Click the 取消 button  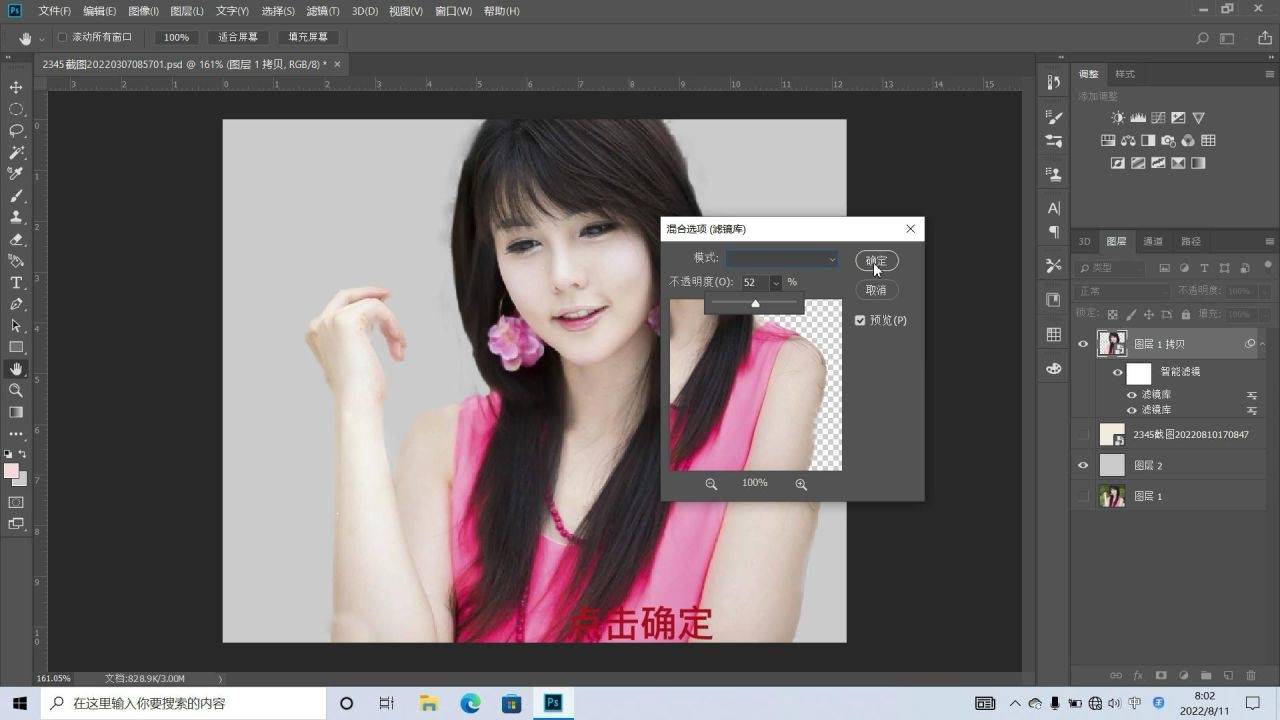pos(877,290)
